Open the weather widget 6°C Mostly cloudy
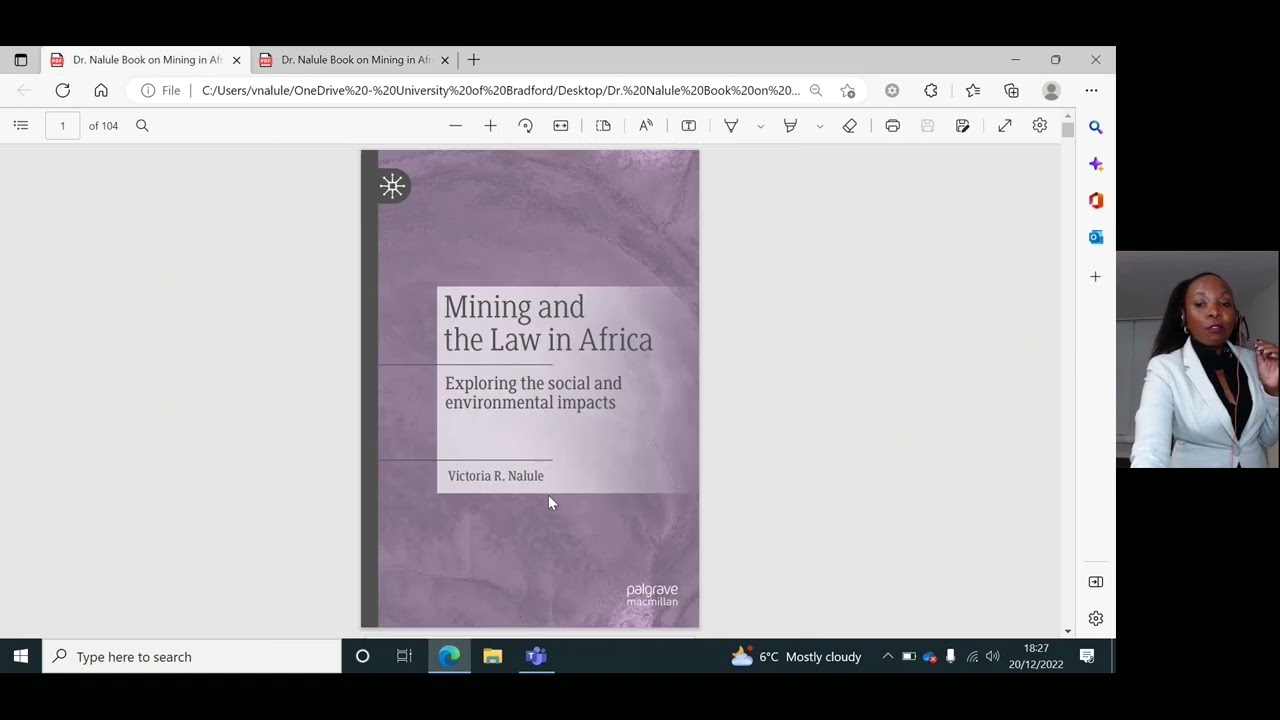Screen dimensions: 1280x720 796,657
